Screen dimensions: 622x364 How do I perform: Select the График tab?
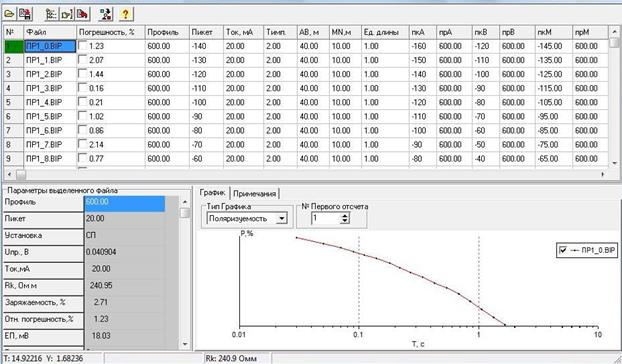click(213, 192)
